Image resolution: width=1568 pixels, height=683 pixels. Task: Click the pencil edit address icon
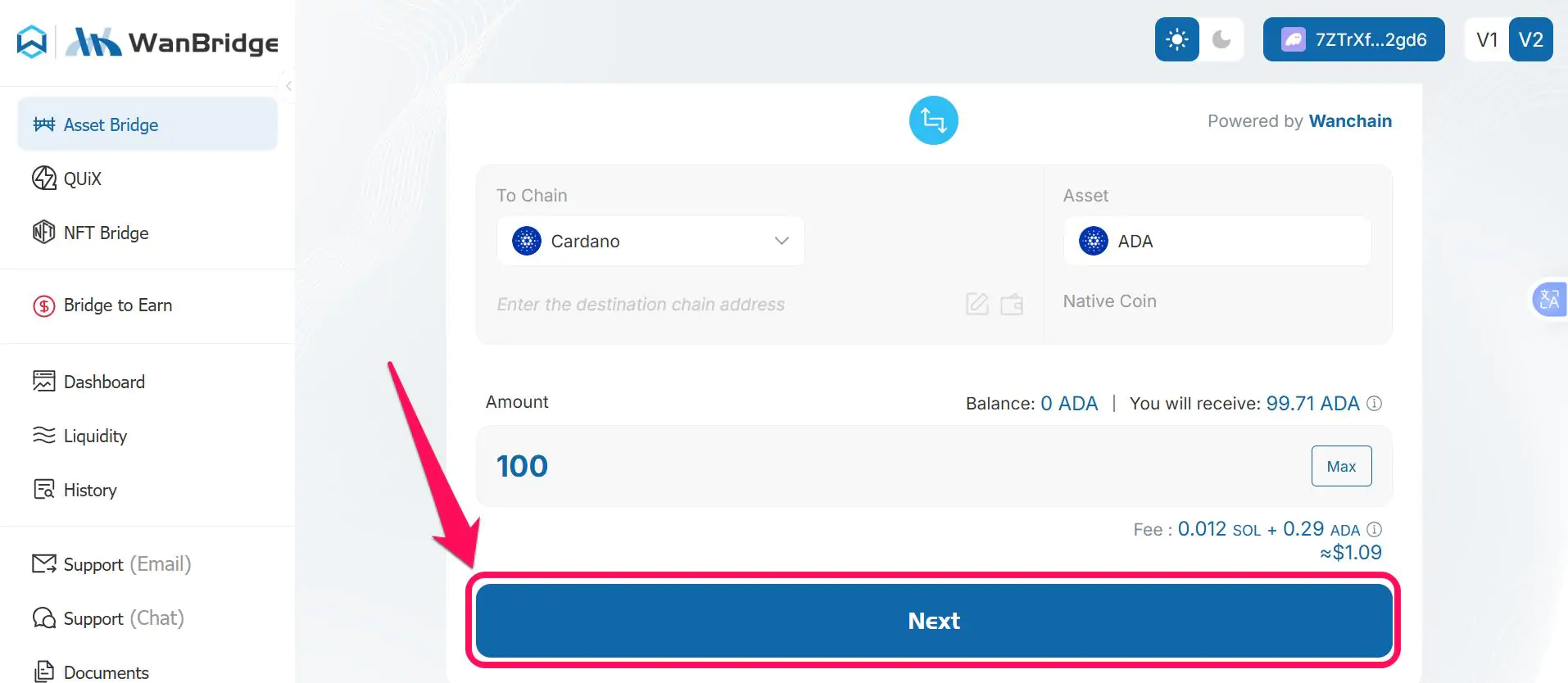(976, 304)
